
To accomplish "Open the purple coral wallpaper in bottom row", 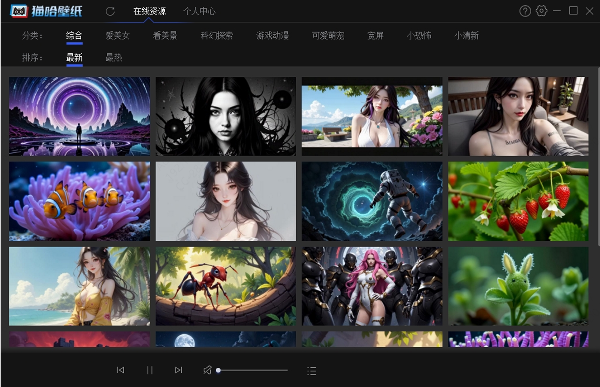I will click(518, 339).
